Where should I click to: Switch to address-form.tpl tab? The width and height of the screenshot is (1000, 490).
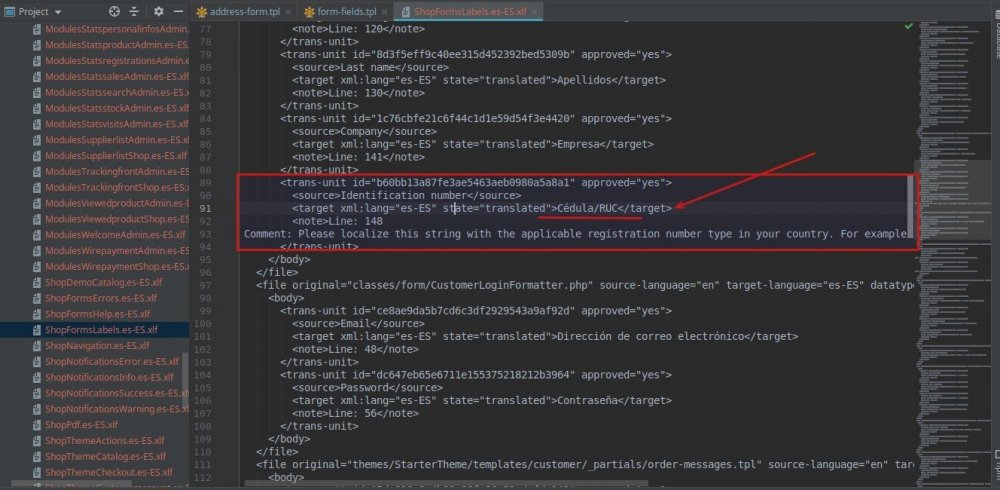click(x=245, y=11)
